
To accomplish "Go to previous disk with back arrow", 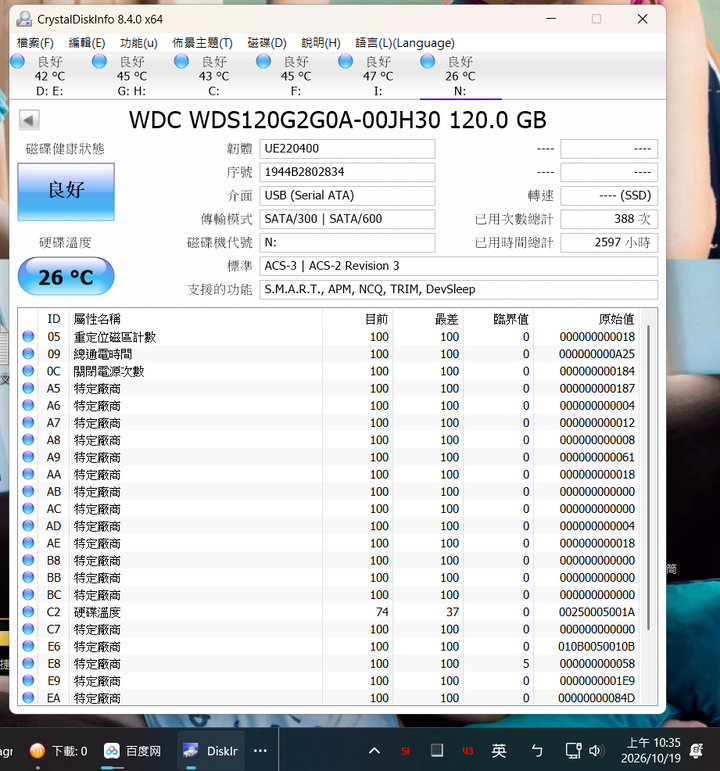I will [29, 120].
